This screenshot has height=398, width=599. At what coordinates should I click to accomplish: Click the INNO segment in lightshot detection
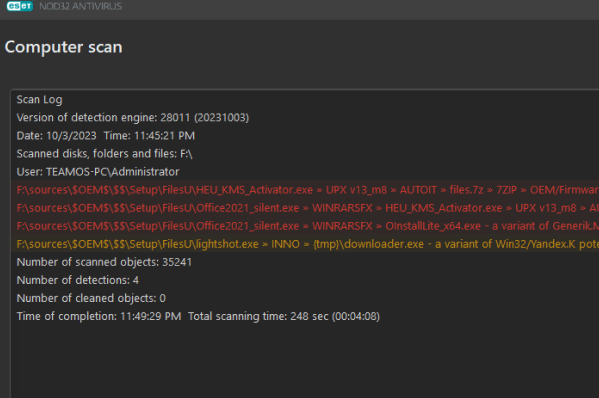285,244
